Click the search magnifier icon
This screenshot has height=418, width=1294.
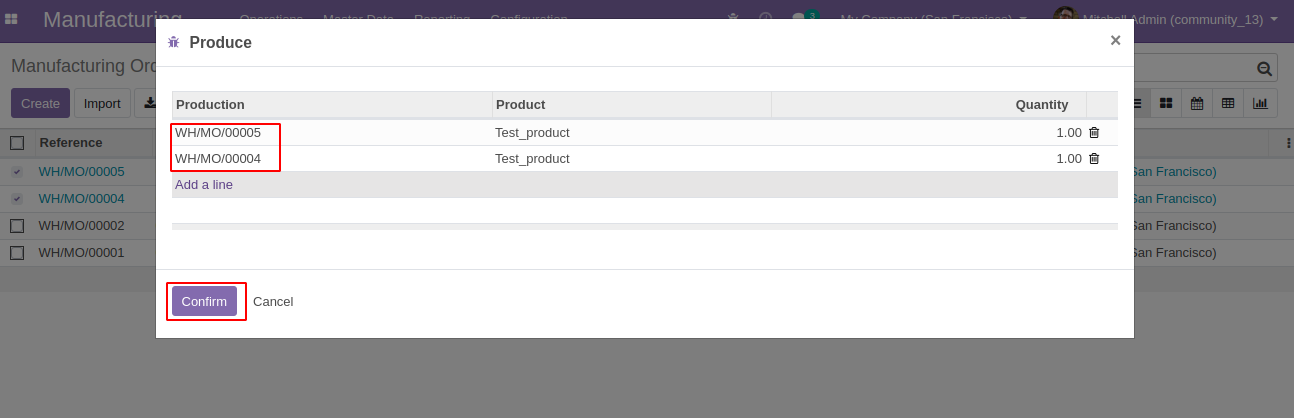pyautogui.click(x=1264, y=69)
